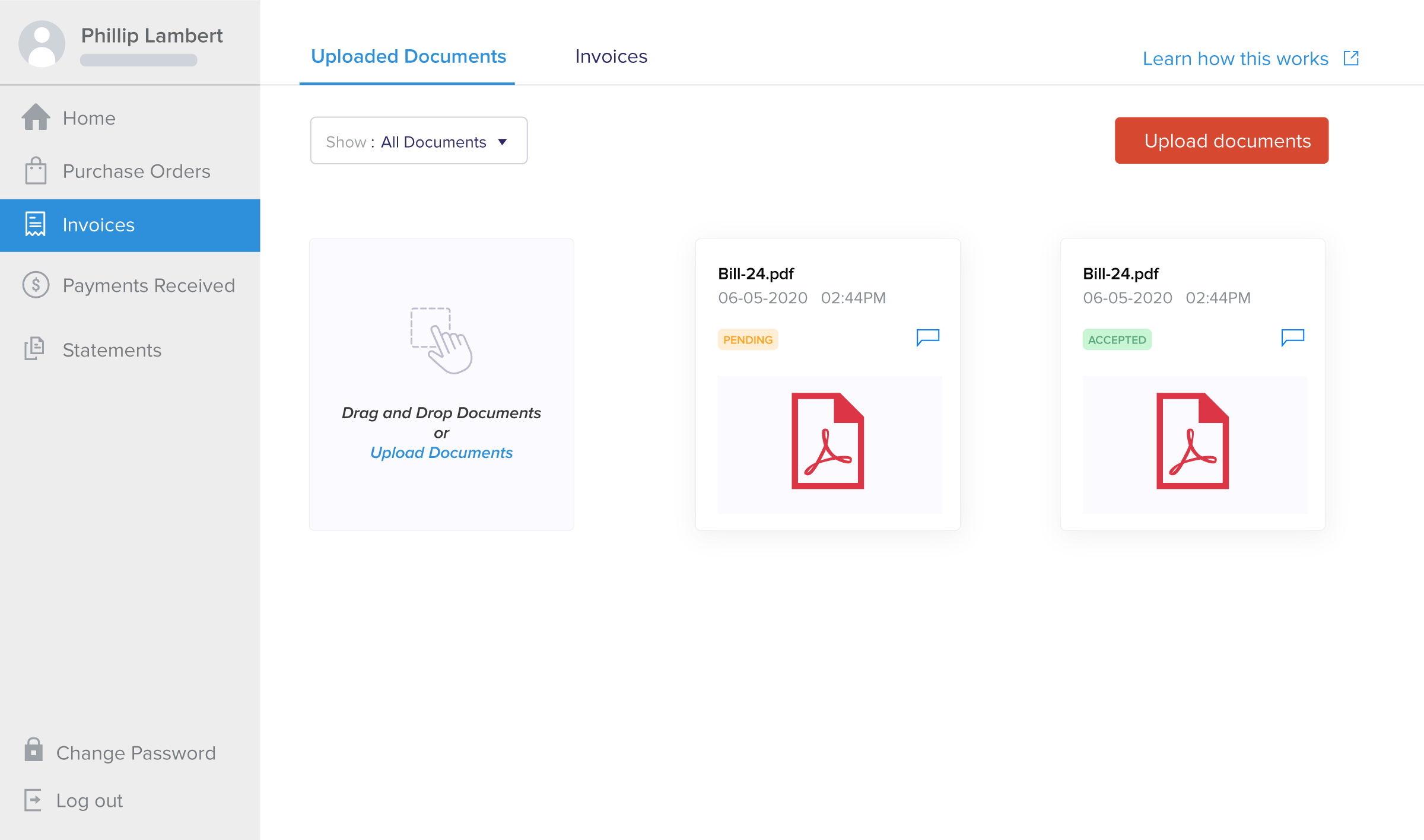Select the Home icon in the sidebar
This screenshot has height=840, width=1424.
pyautogui.click(x=36, y=117)
